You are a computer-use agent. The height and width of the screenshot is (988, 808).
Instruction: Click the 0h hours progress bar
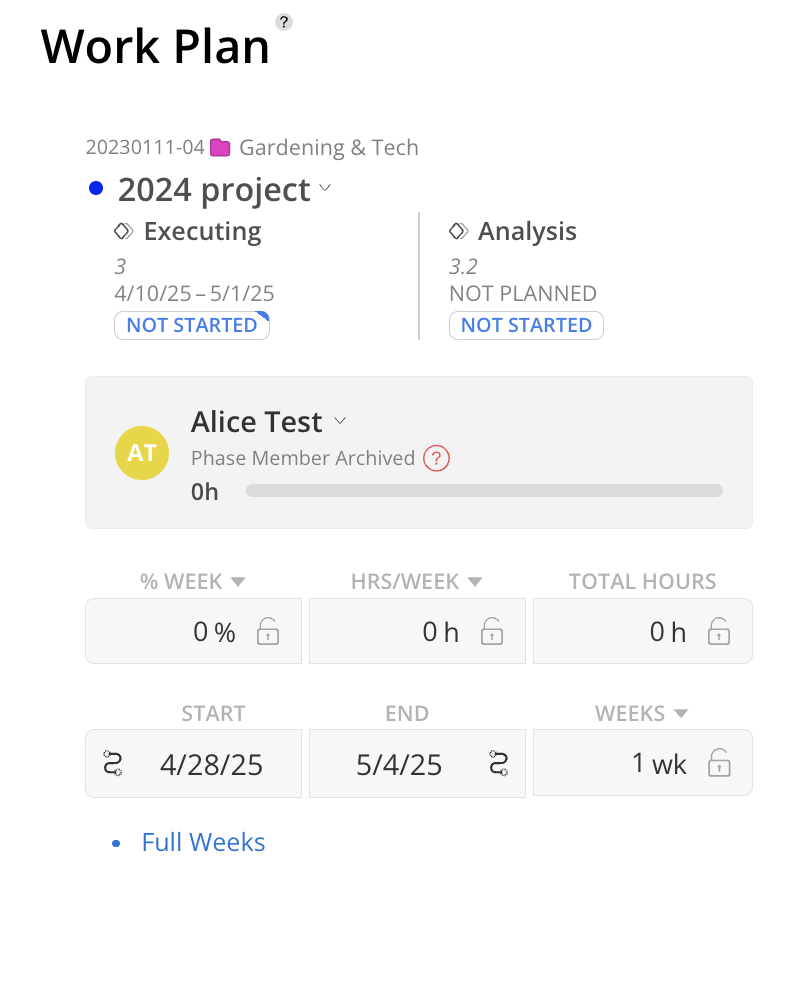pos(484,491)
